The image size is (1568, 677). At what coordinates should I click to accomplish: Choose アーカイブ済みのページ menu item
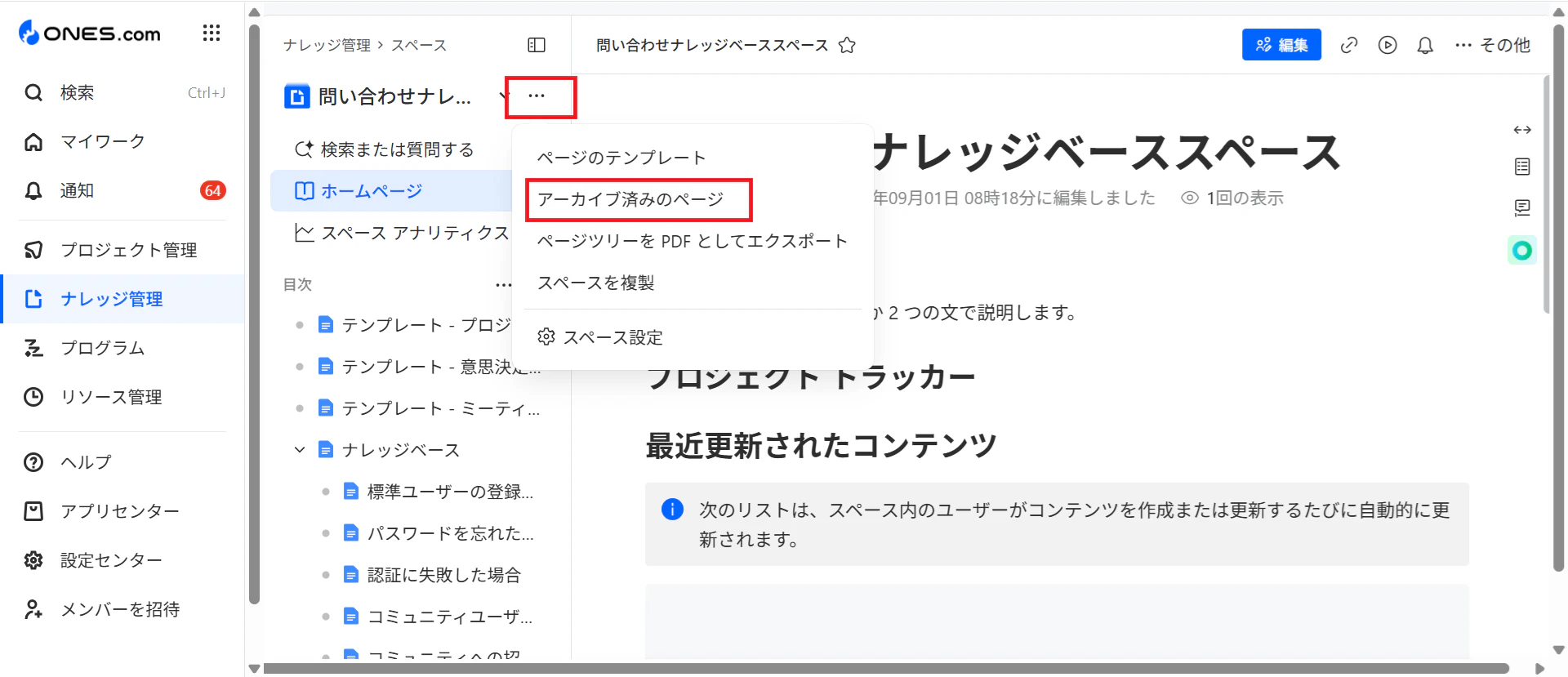(693, 199)
